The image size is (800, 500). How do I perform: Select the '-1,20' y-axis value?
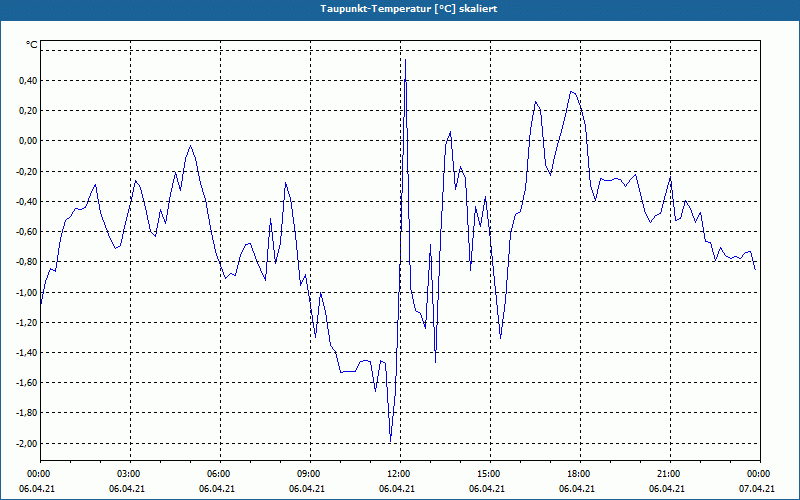[27, 322]
